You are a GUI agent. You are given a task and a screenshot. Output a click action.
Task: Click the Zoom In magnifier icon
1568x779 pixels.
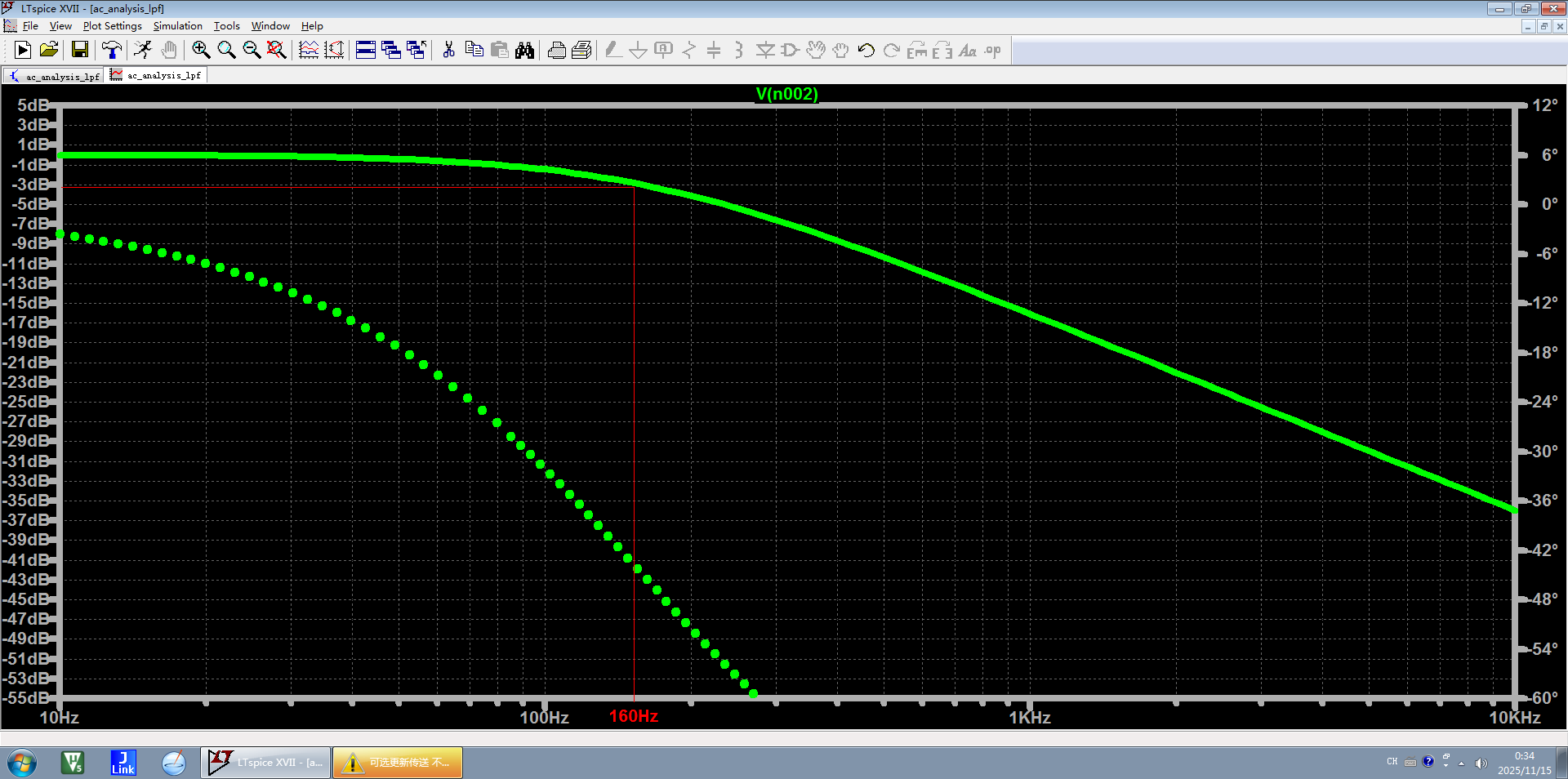click(201, 51)
